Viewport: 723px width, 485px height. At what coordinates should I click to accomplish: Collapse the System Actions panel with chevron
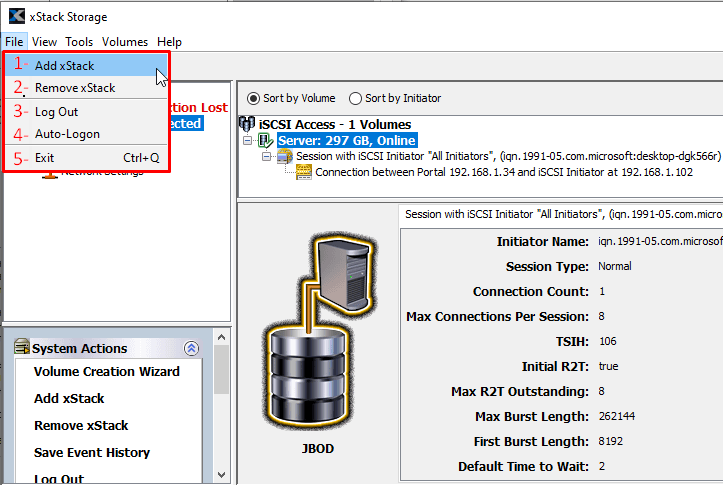pyautogui.click(x=192, y=348)
